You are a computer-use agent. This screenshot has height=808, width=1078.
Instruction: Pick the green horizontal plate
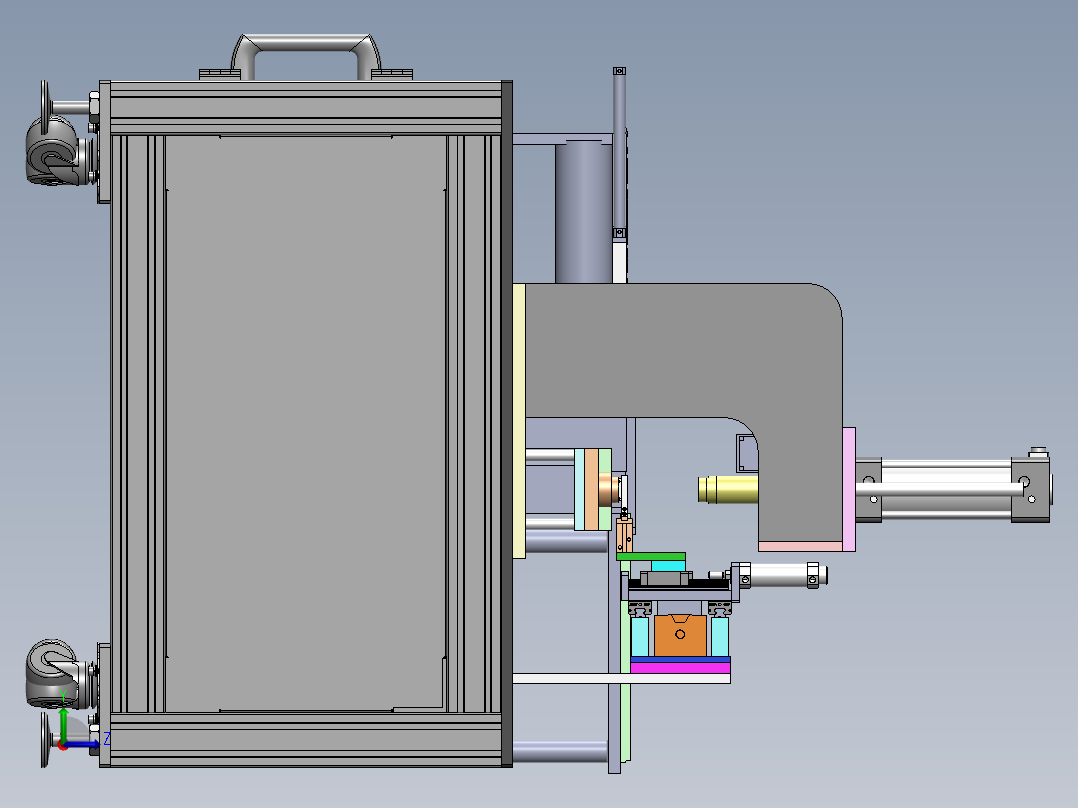point(651,556)
